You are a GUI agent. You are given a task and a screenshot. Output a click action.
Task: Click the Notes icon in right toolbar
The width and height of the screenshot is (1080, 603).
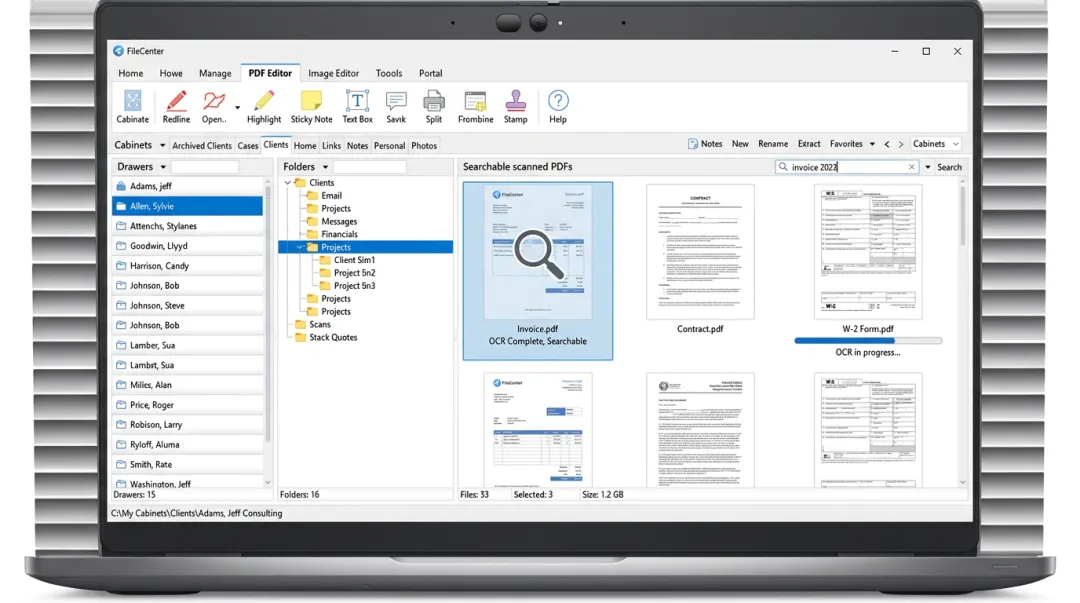pyautogui.click(x=693, y=144)
